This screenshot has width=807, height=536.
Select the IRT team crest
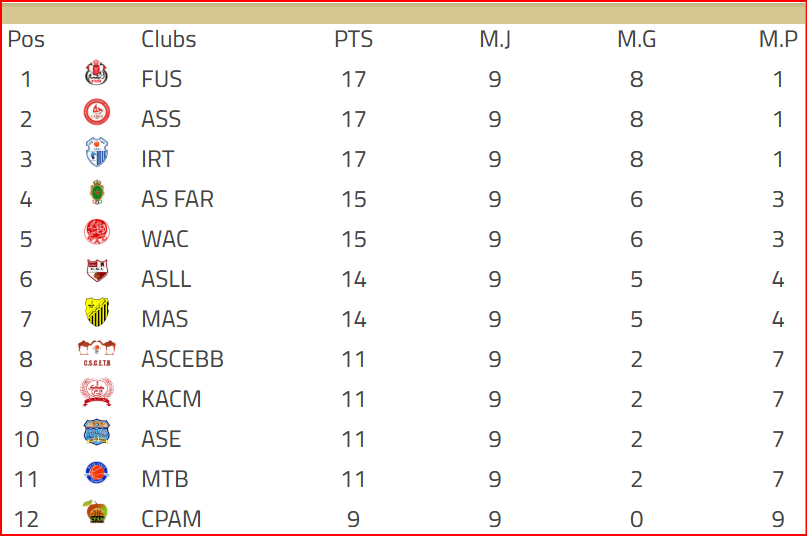[97, 152]
